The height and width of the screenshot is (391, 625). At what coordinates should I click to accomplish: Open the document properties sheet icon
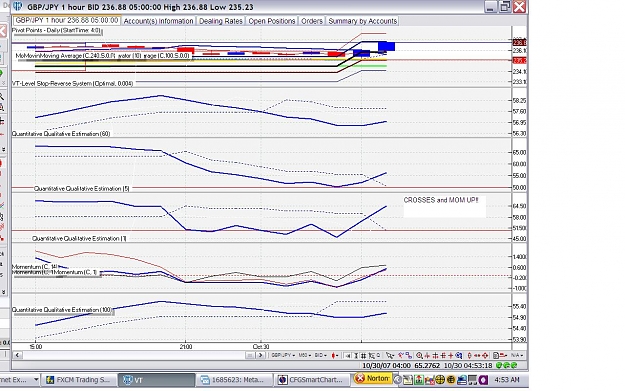[x=496, y=356]
